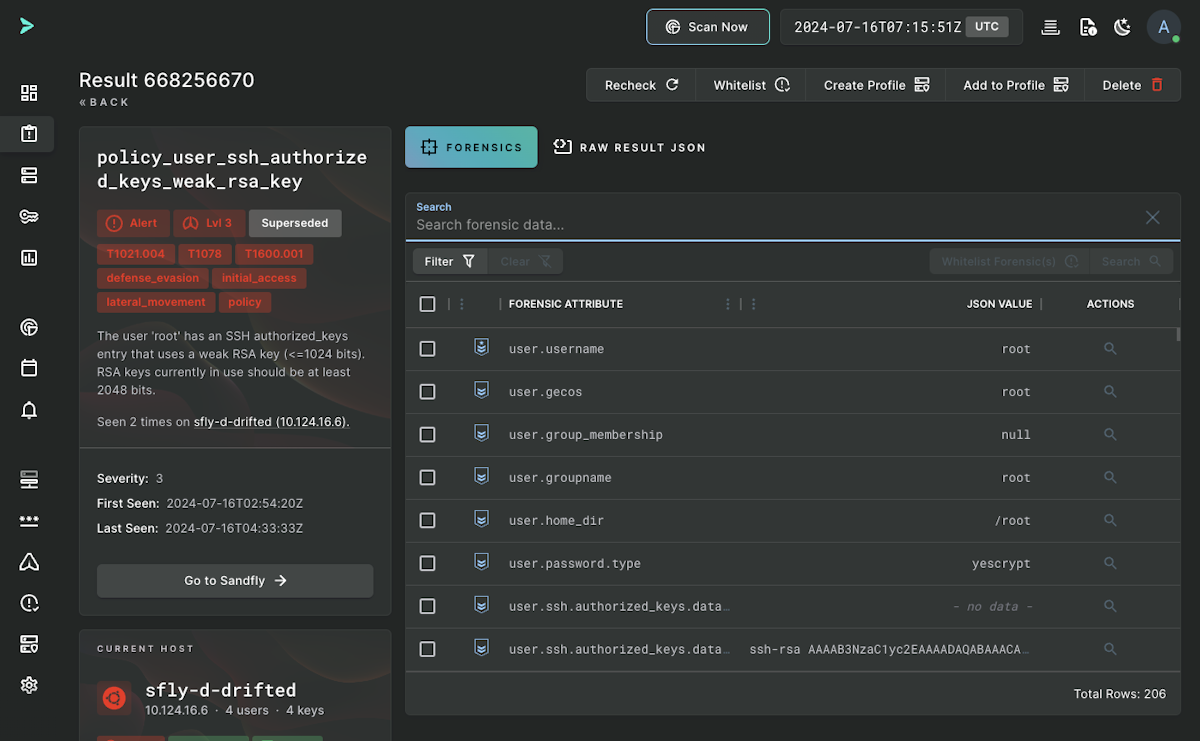Open the Whitelist options dropdown
1200x741 pixels.
pyautogui.click(x=750, y=85)
